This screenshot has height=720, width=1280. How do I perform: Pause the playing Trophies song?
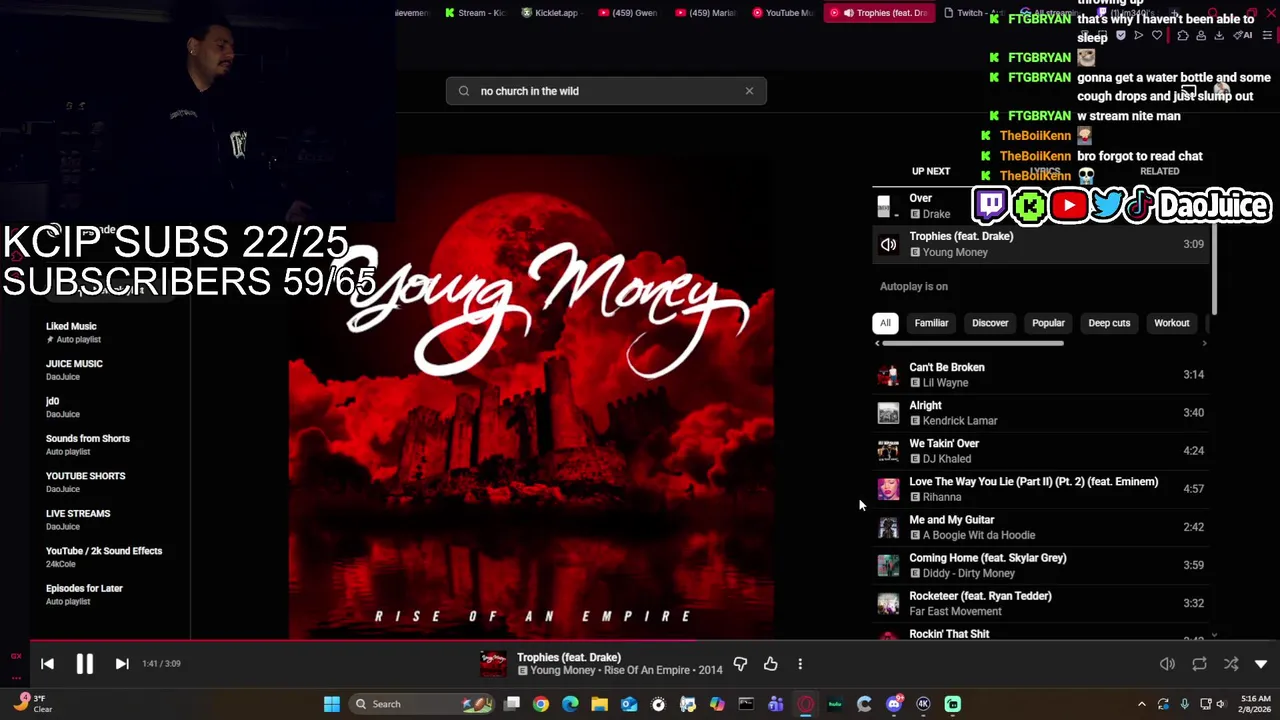[x=84, y=663]
